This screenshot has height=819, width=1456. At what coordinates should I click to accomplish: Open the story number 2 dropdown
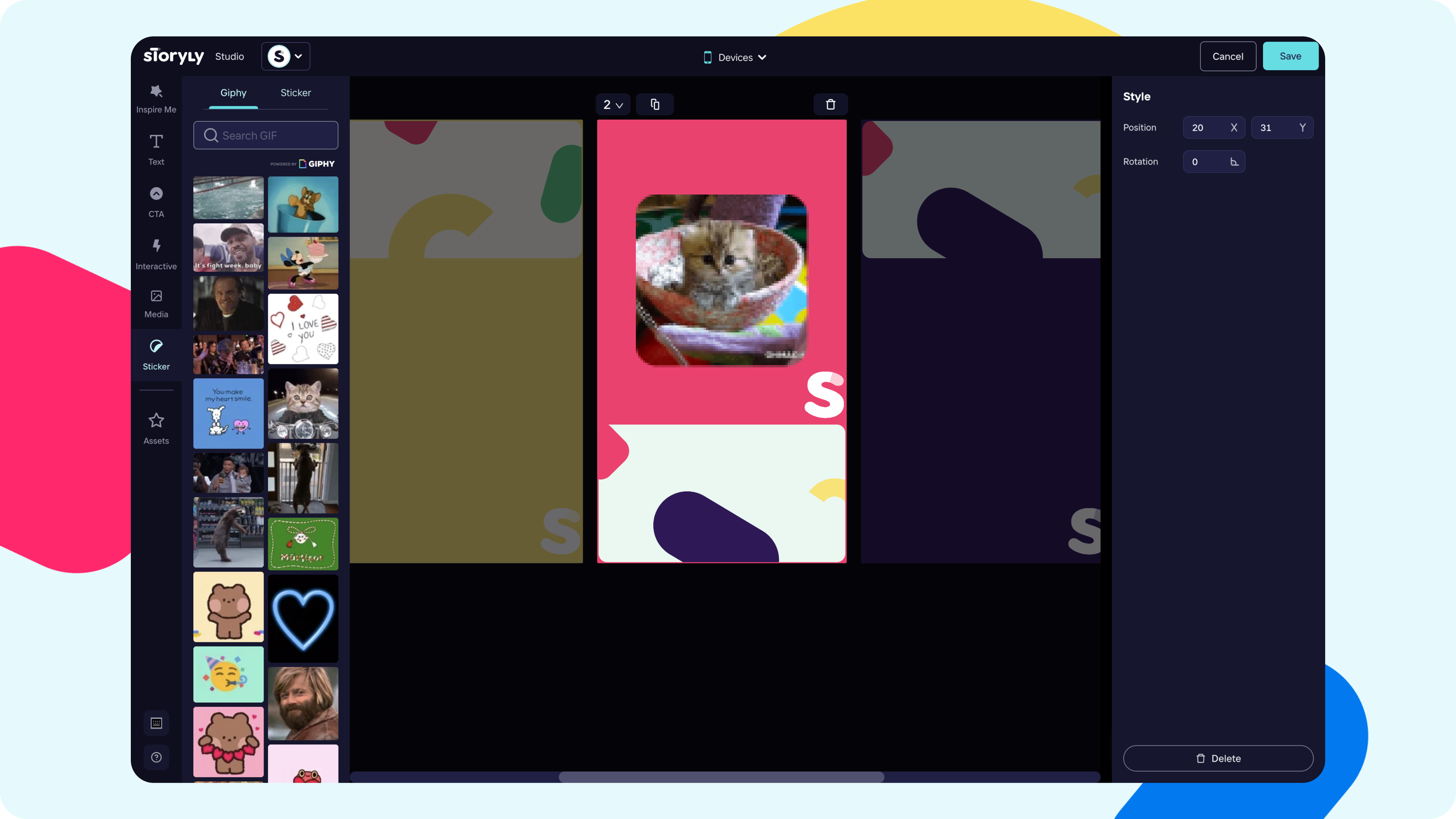[613, 105]
